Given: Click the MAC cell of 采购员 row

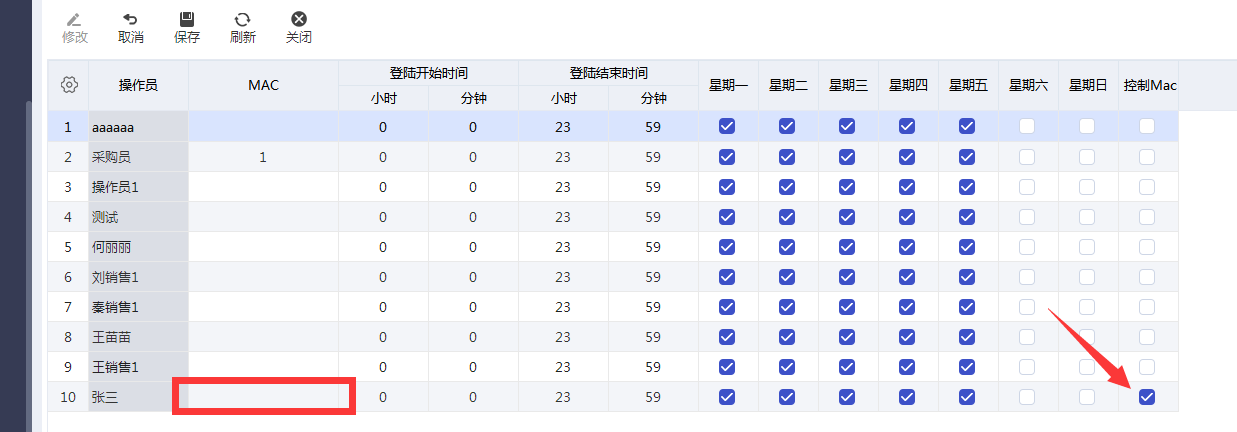Looking at the screenshot, I should point(263,157).
